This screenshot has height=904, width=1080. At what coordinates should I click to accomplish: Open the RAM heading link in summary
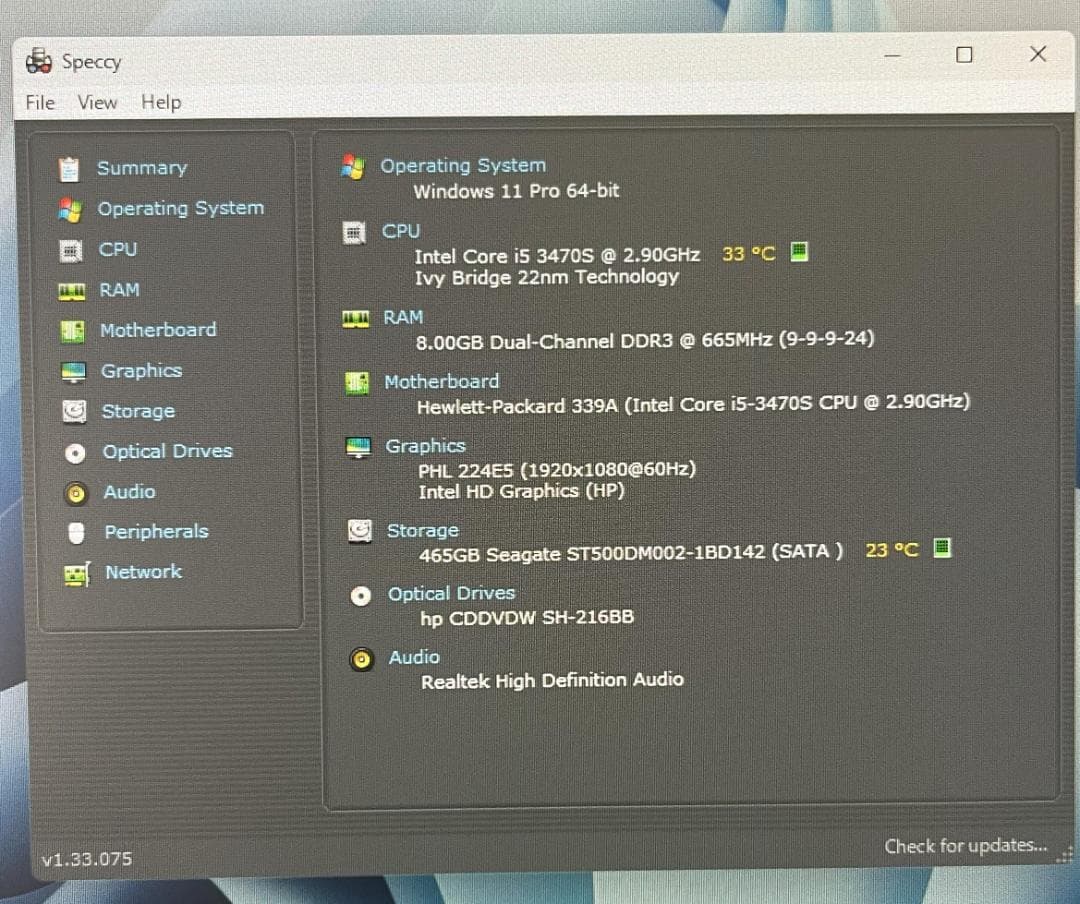coord(403,318)
